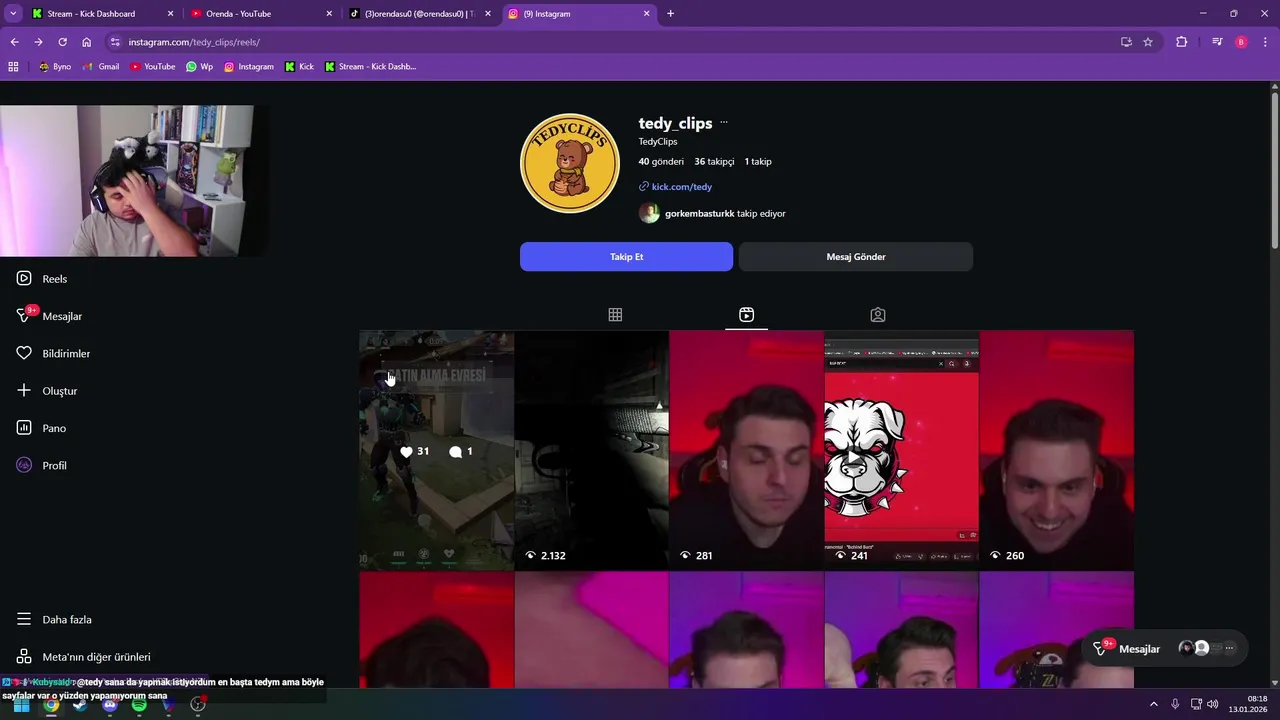The width and height of the screenshot is (1280, 720).
Task: Open the Wp bookmark
Action: 199,67
